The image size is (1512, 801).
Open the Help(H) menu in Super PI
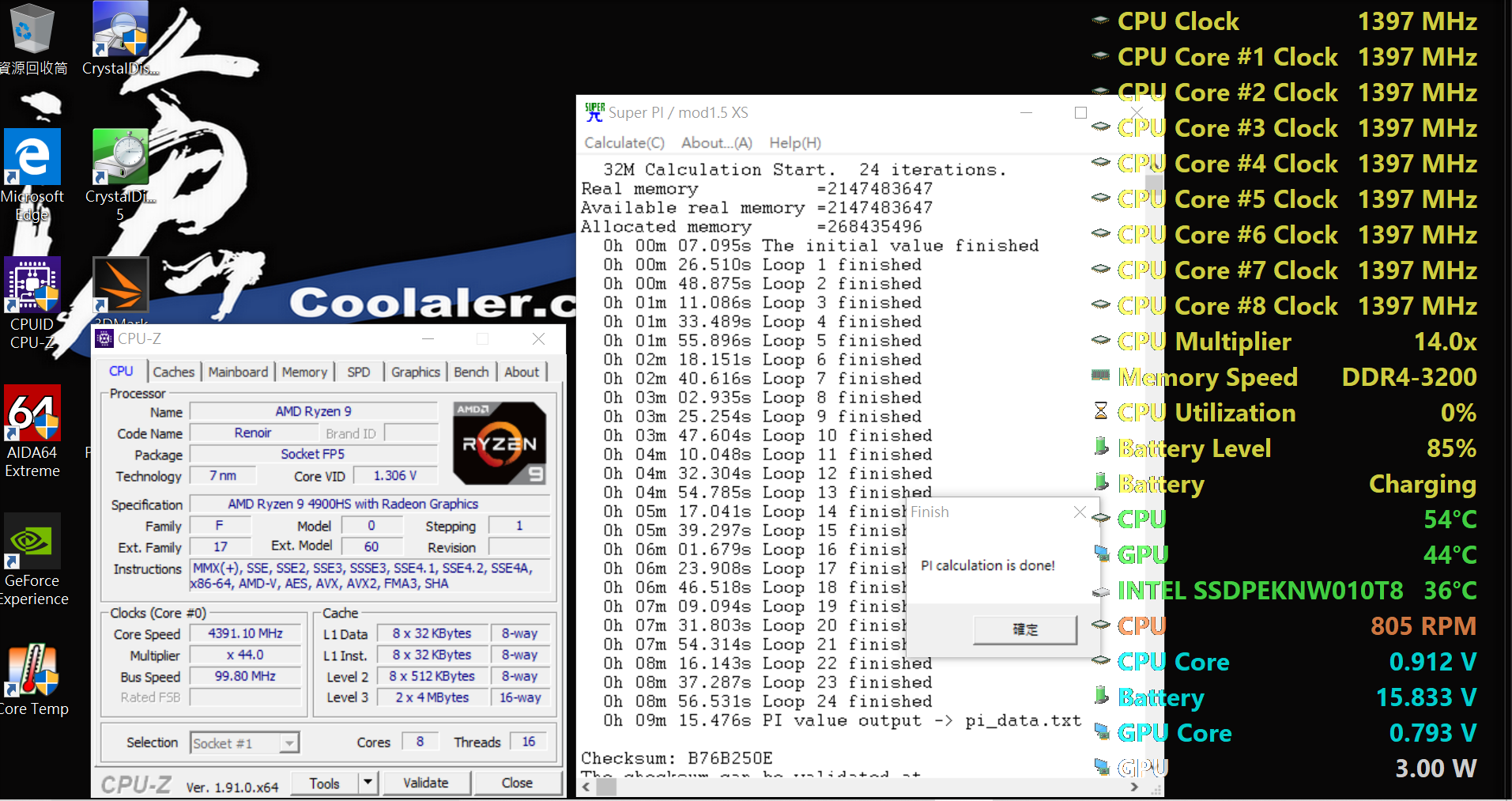coord(794,142)
